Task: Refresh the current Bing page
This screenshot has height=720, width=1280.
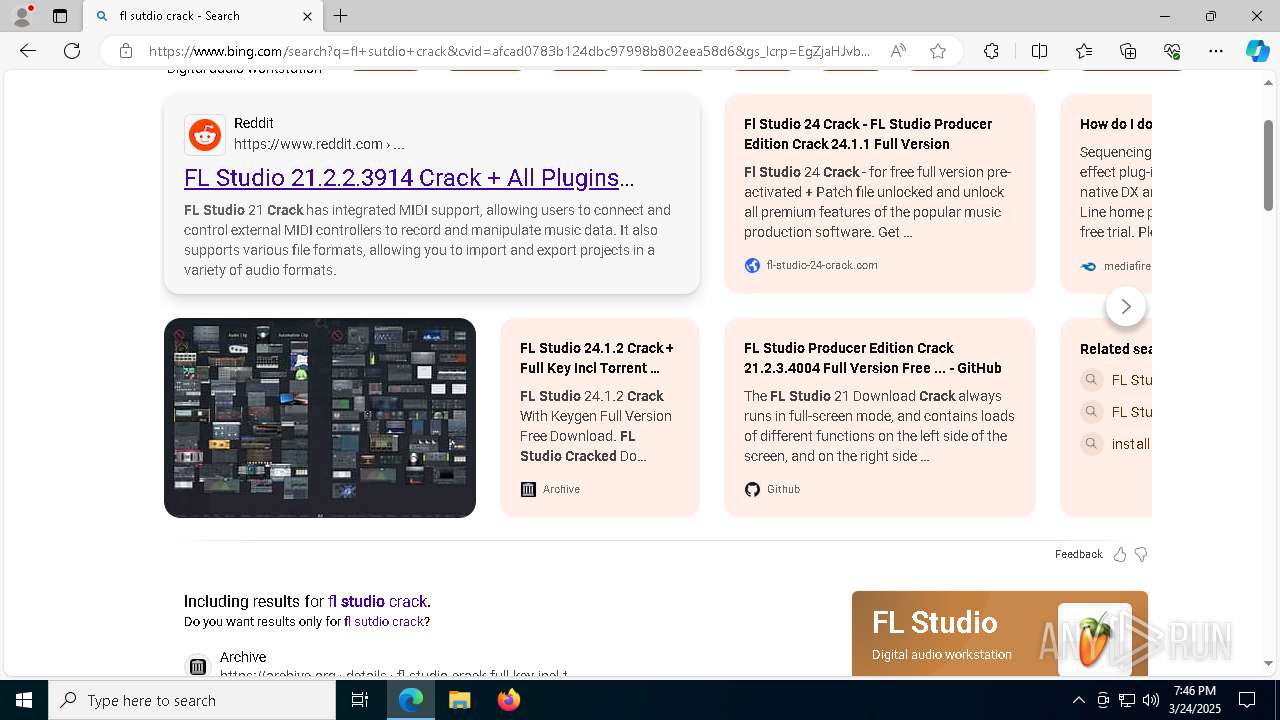Action: tap(72, 51)
